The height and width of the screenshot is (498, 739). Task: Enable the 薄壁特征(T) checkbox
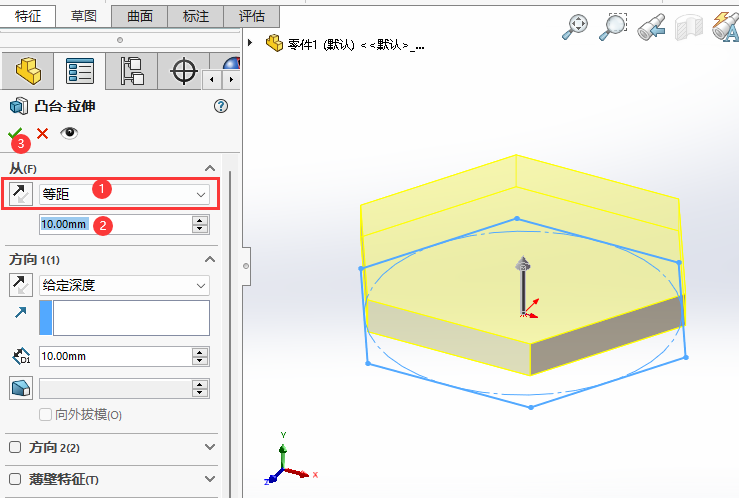tap(15, 479)
